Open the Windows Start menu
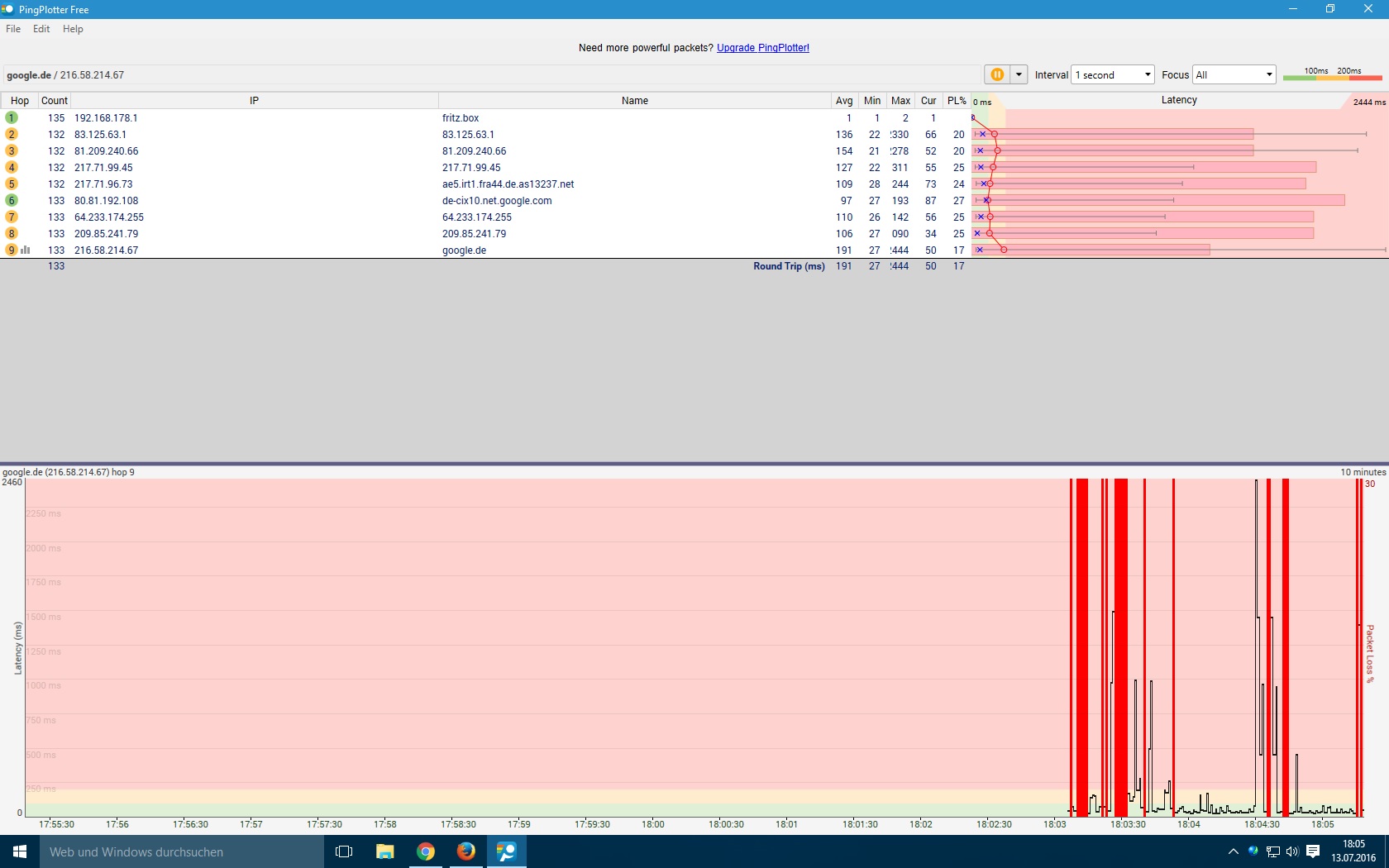This screenshot has height=868, width=1389. [20, 851]
